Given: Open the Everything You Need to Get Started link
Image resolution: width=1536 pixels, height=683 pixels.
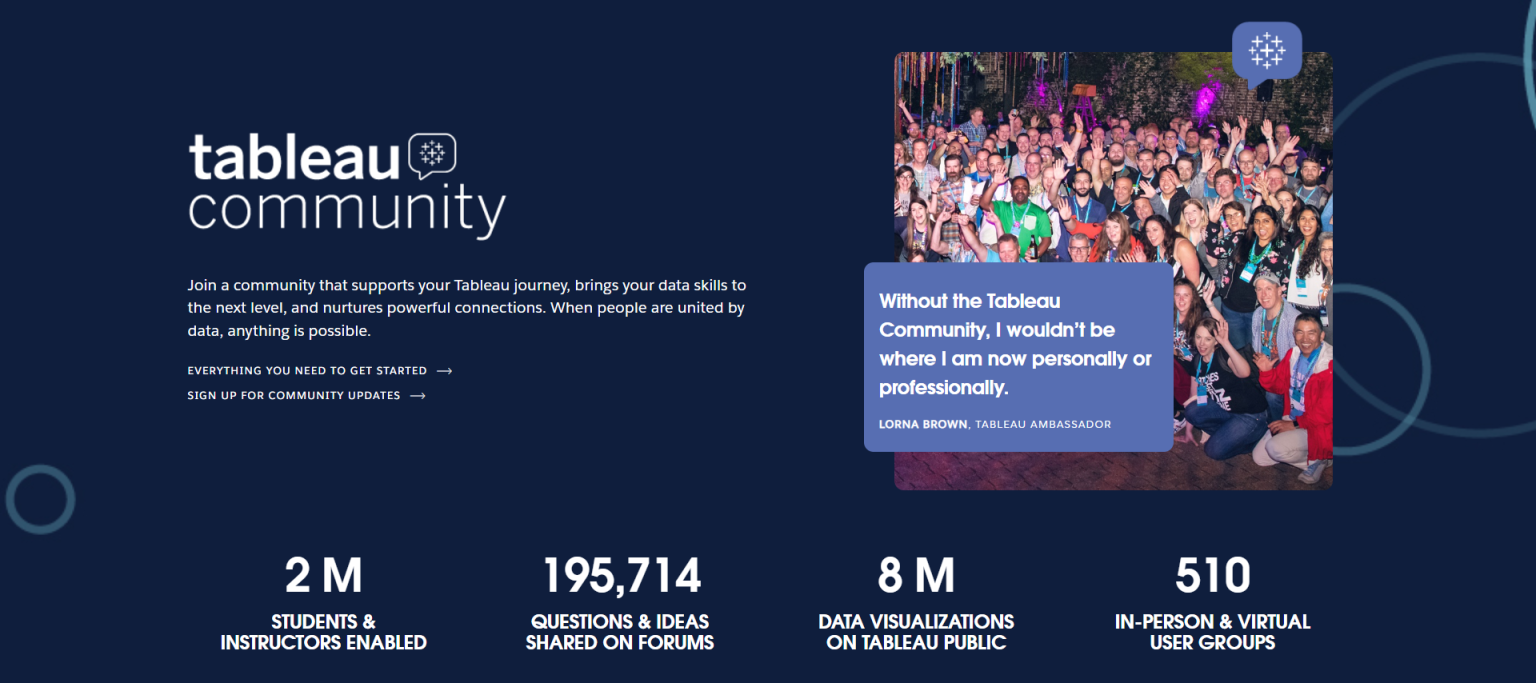Looking at the screenshot, I should coord(307,371).
